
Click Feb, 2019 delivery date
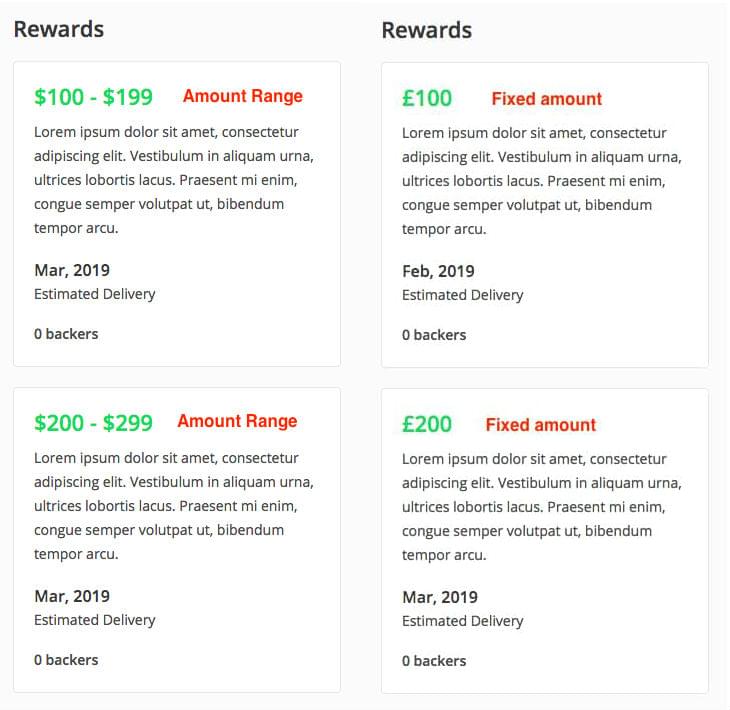point(438,271)
